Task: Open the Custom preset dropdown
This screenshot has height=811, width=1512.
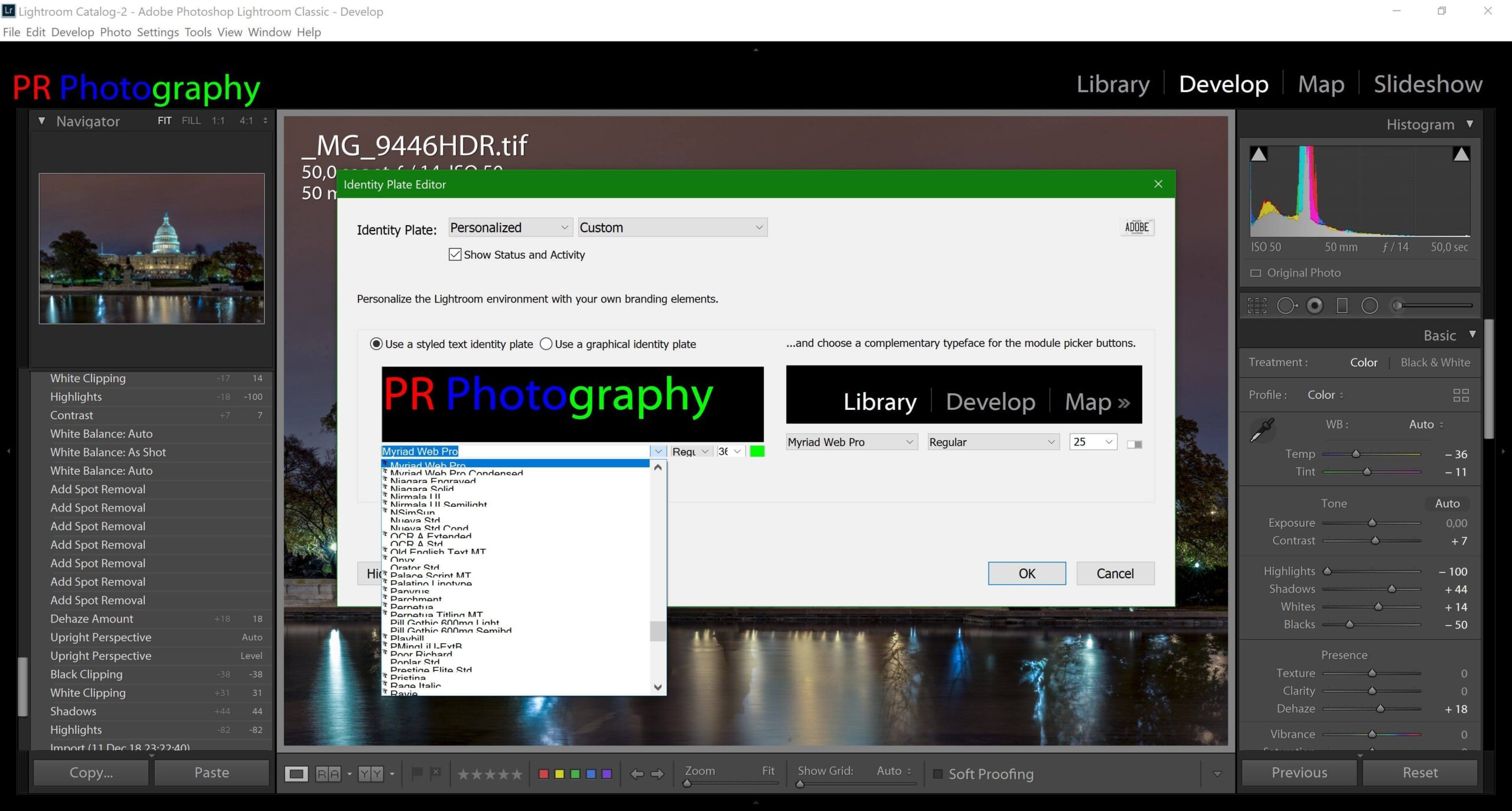Action: pos(672,227)
